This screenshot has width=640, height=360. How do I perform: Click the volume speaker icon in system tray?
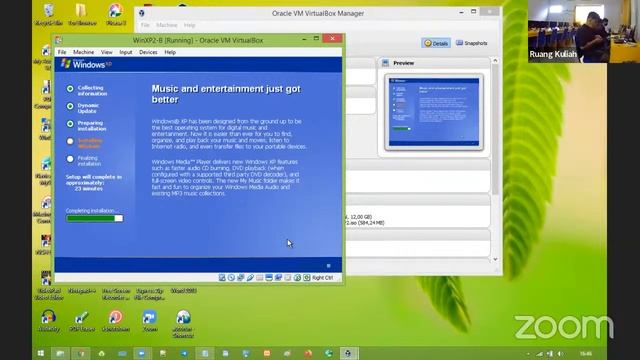[x=560, y=353]
